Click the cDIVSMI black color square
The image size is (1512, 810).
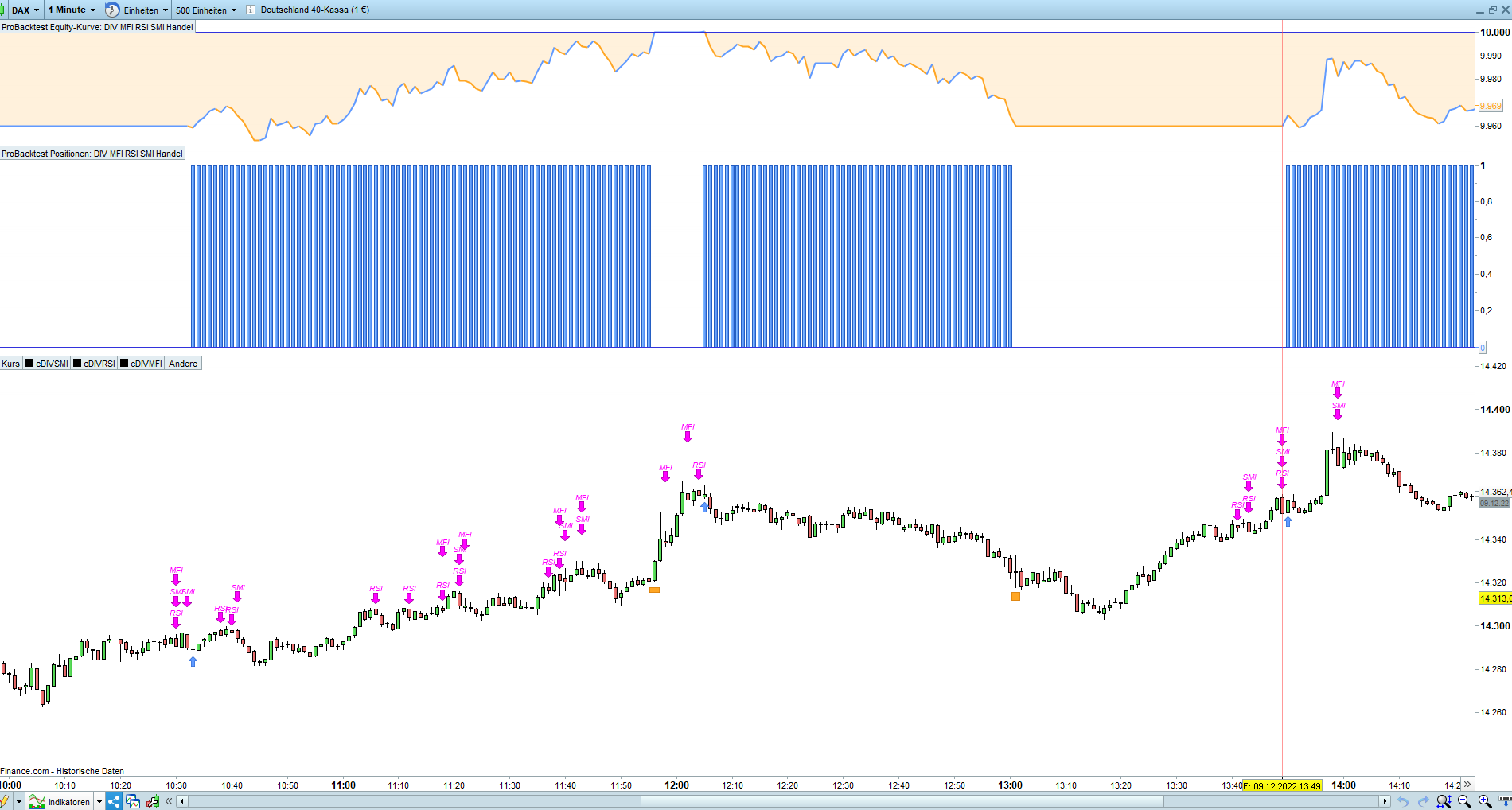(x=29, y=364)
